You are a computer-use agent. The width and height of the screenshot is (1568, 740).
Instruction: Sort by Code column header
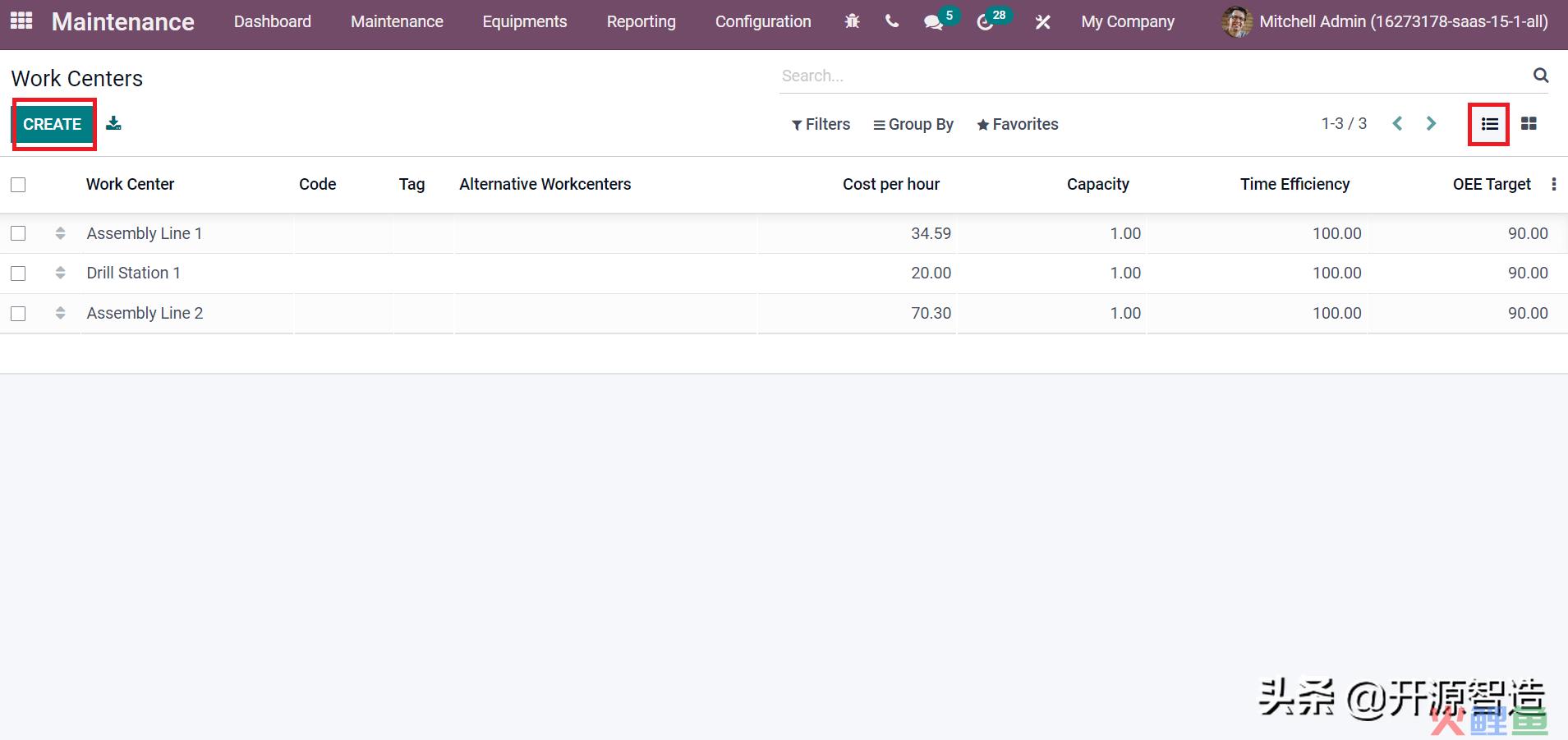(318, 184)
